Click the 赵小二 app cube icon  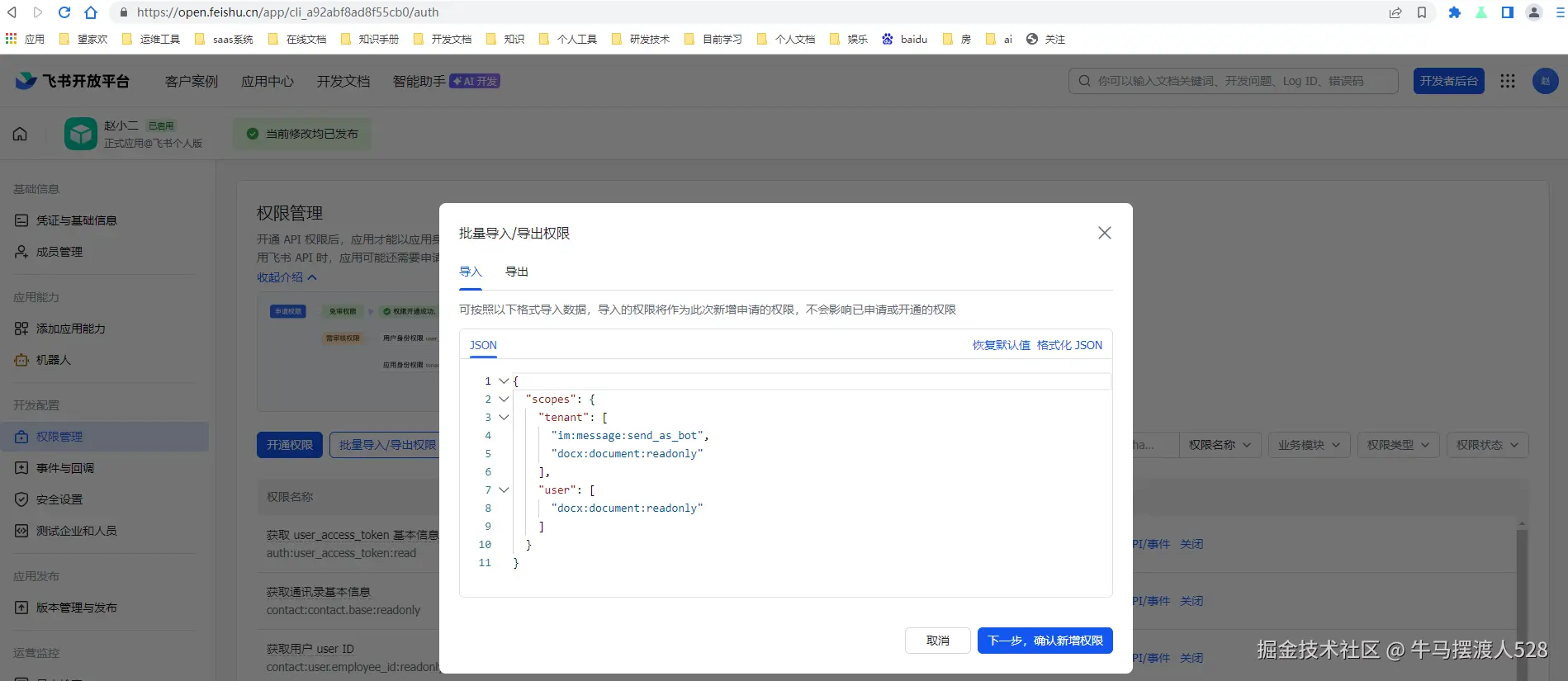pos(81,134)
